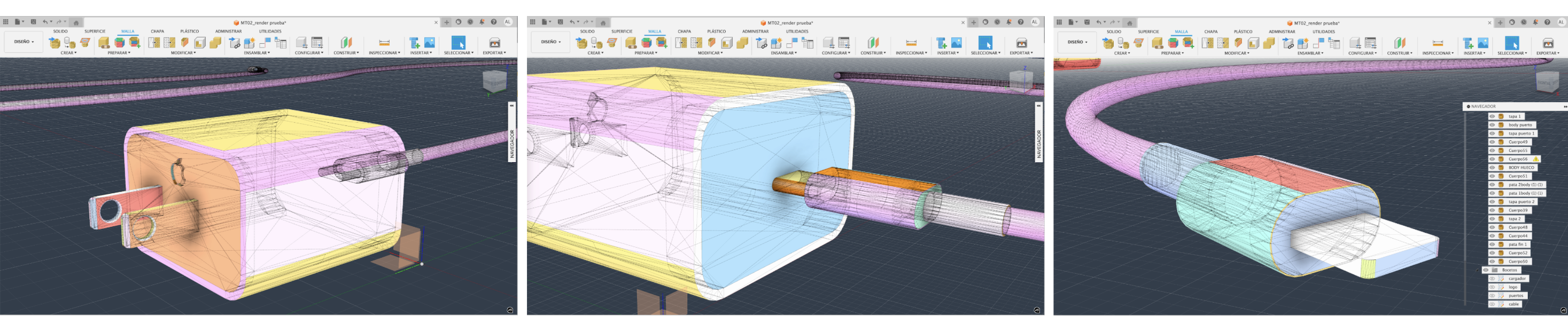
Task: Click notification bell in the charger prongs window
Action: (482, 22)
